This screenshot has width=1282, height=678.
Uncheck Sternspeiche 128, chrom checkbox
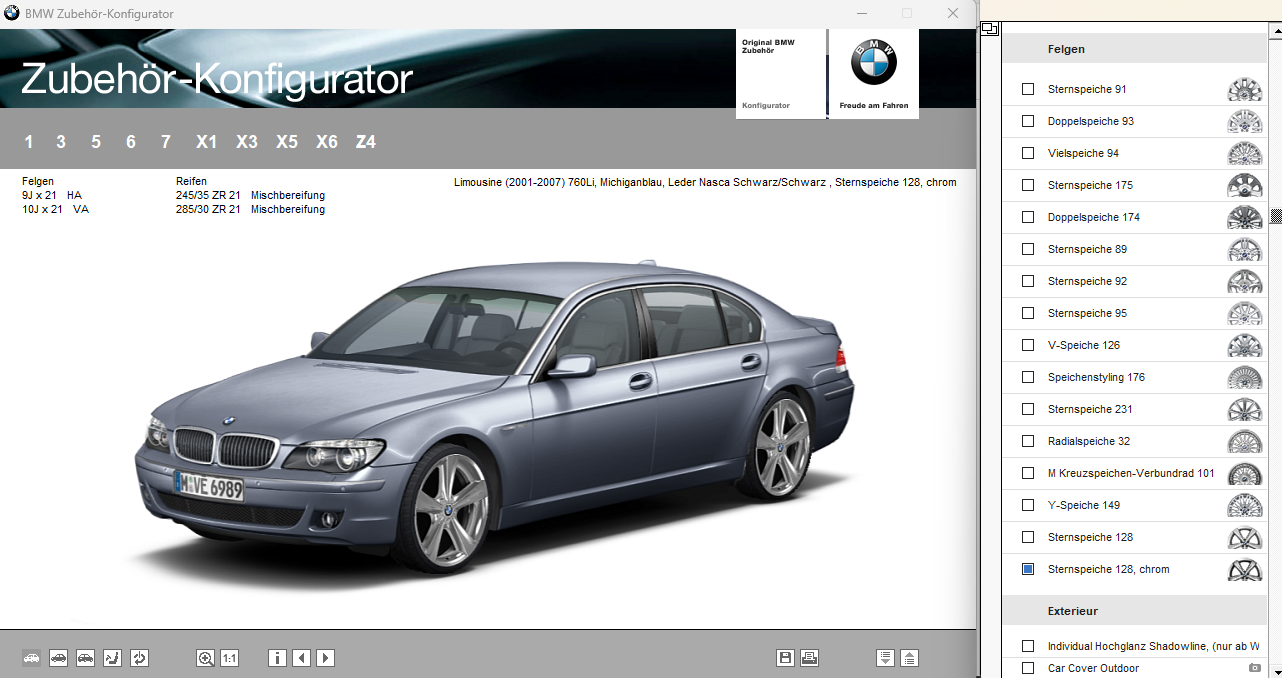click(1028, 569)
